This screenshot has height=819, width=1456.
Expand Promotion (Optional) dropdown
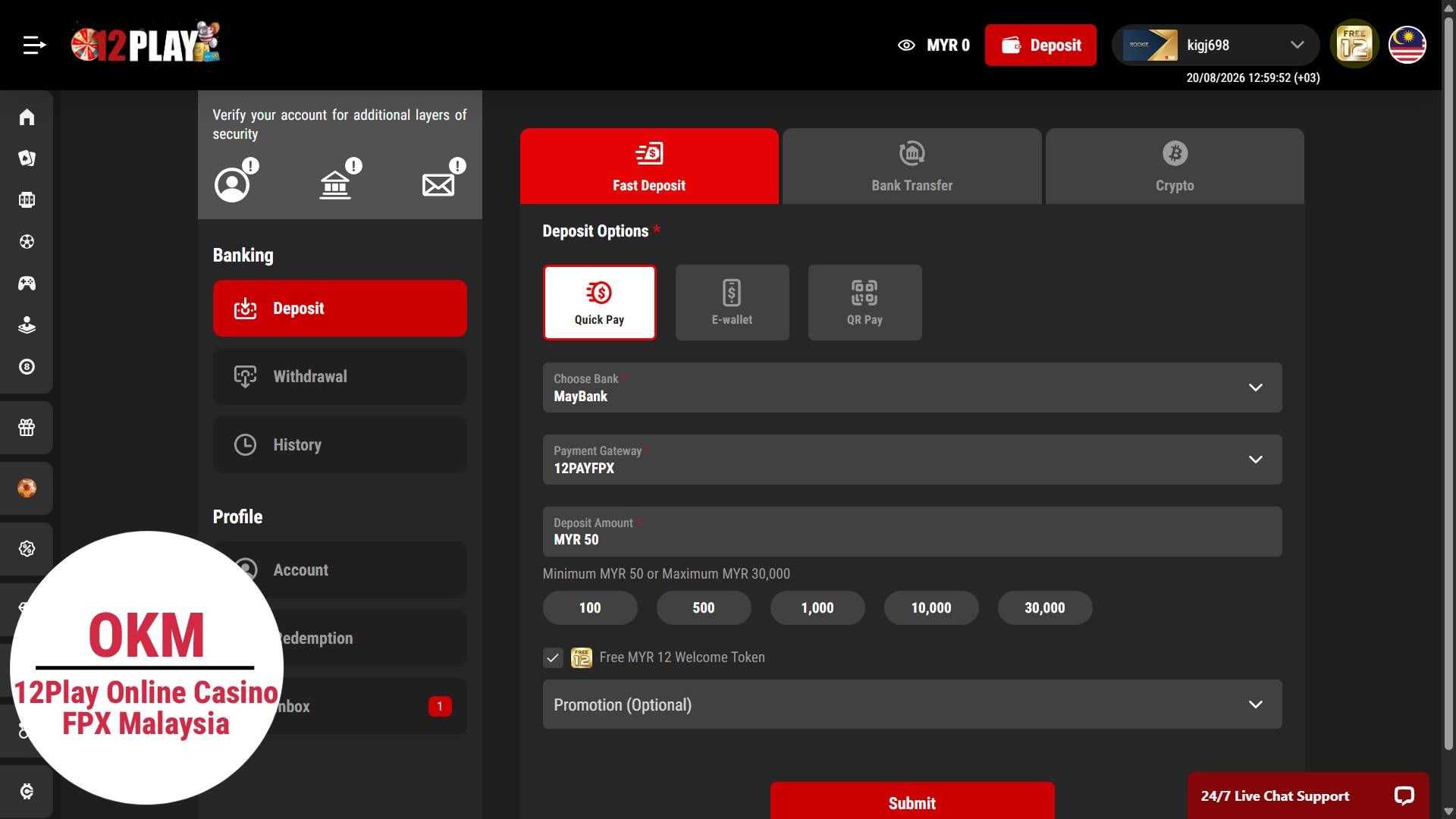coord(912,704)
